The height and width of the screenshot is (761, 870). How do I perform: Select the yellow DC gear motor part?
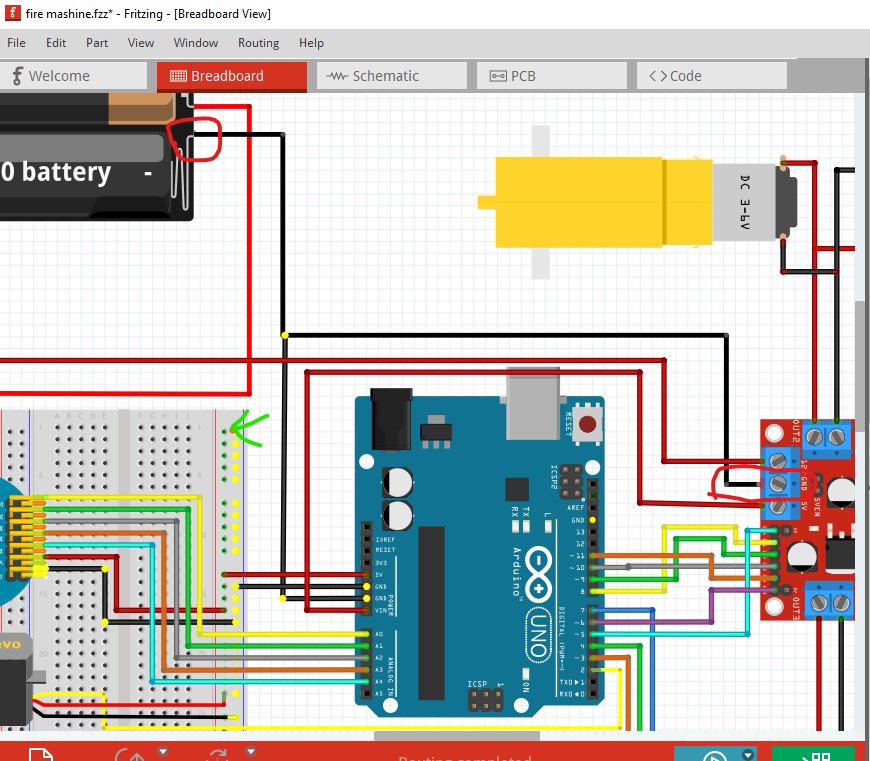[x=600, y=201]
